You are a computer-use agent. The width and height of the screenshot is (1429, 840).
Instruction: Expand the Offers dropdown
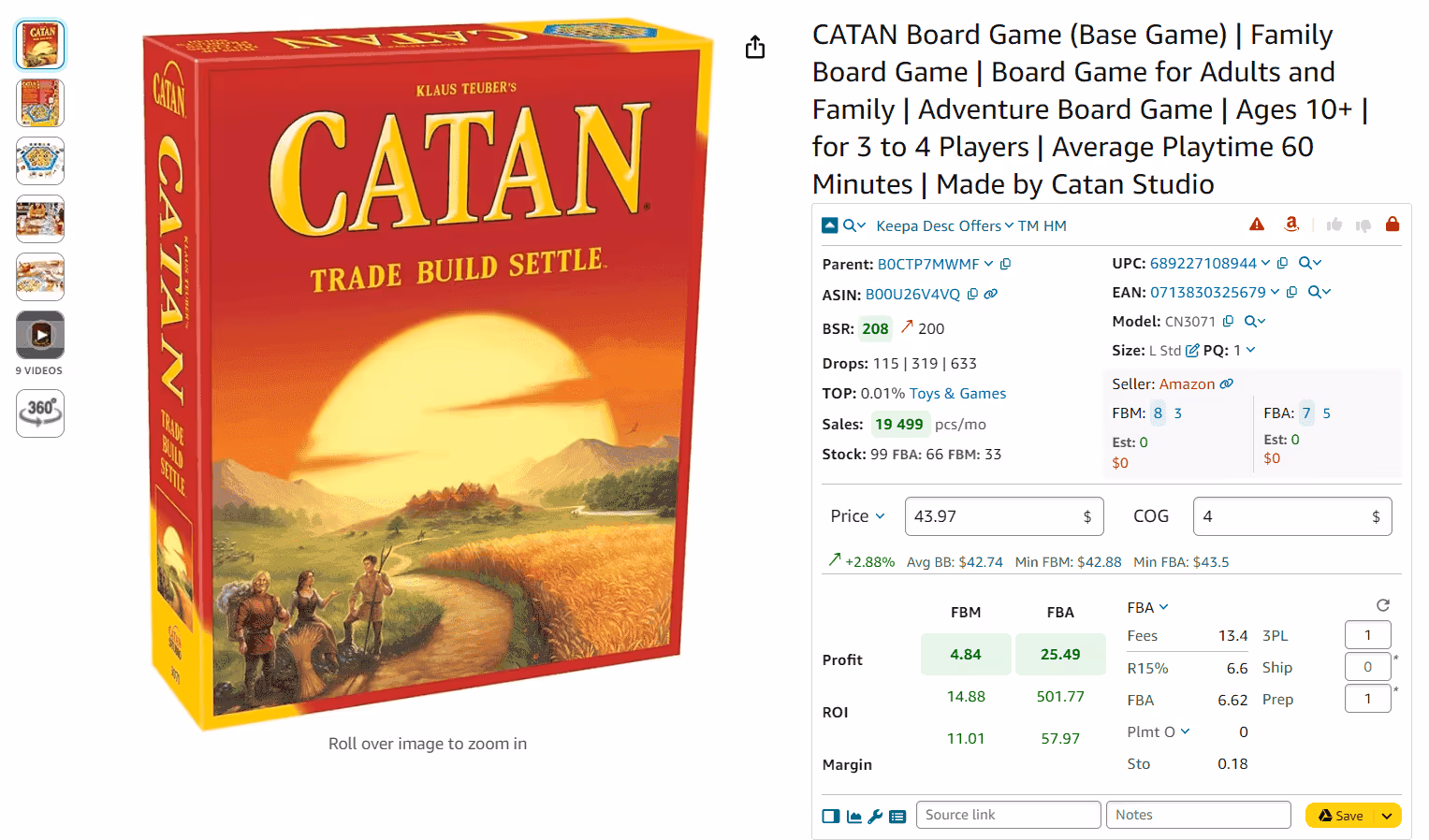pyautogui.click(x=986, y=226)
